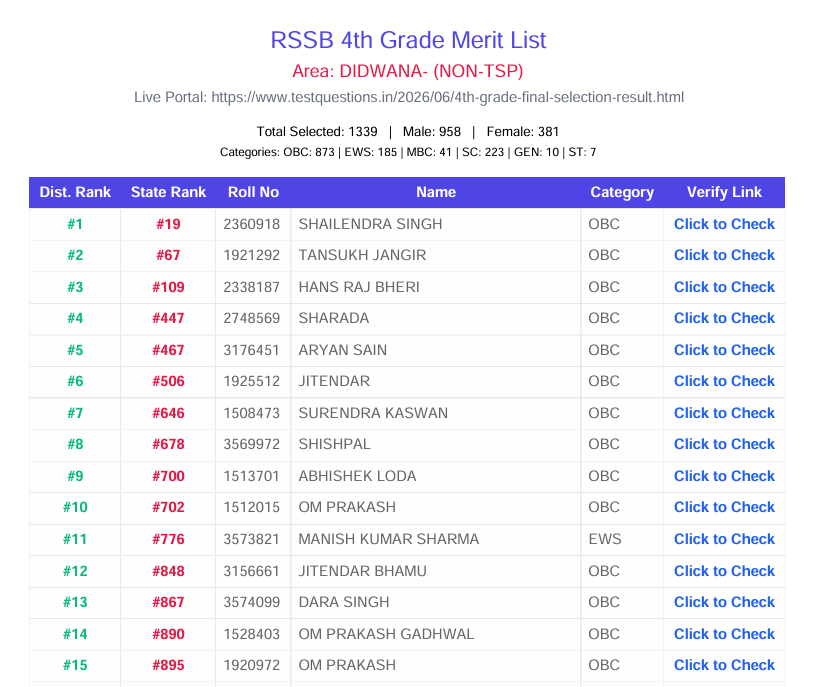Click roll number 2748569
Viewport: 834px width, 687px height.
coord(252,318)
